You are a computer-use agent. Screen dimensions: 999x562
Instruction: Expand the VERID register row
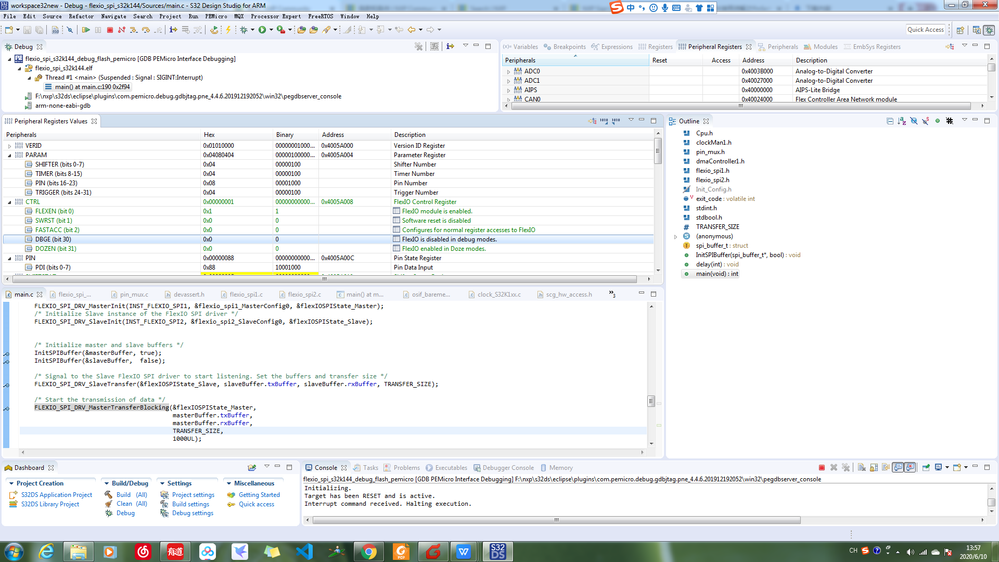(x=10, y=146)
